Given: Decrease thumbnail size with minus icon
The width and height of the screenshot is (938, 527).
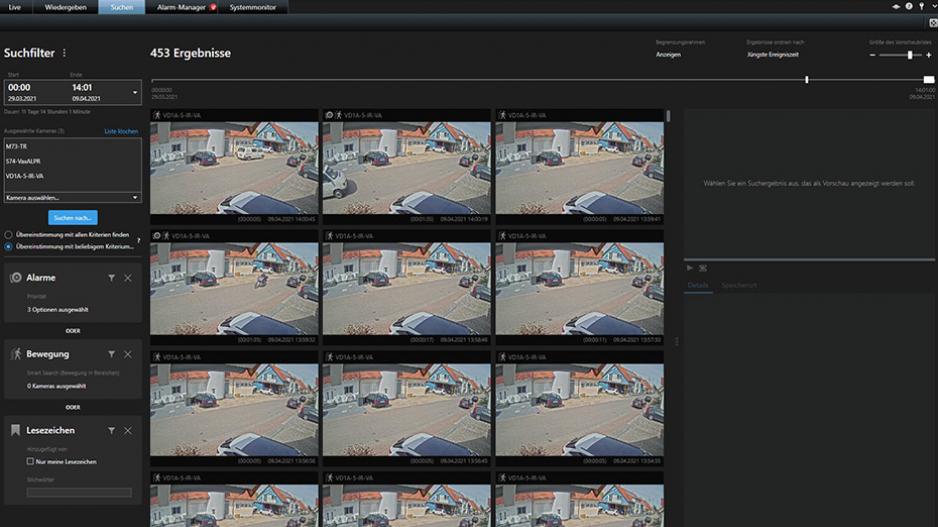Looking at the screenshot, I should (x=872, y=55).
